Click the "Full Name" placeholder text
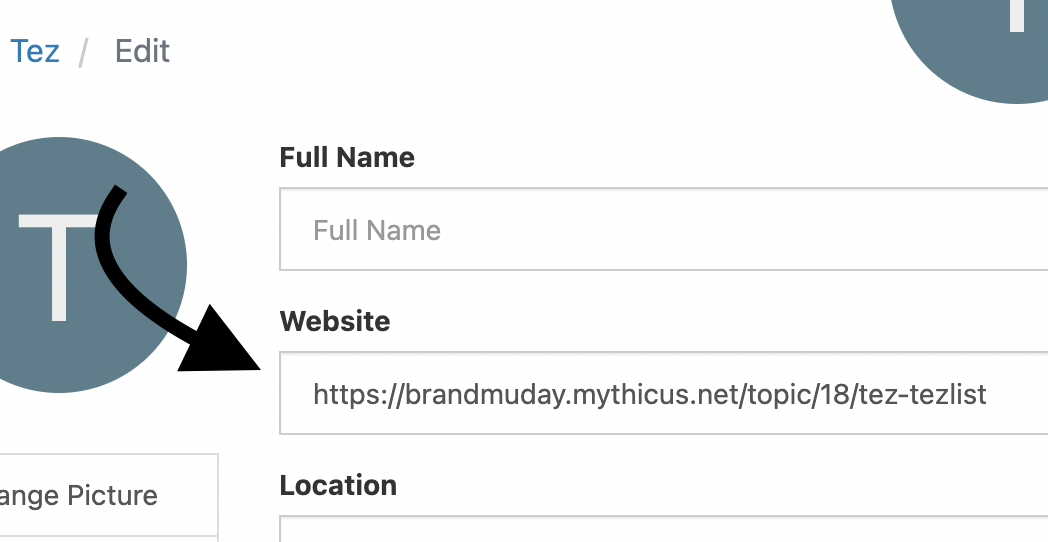Screen dimensions: 1048x542 (x=377, y=230)
